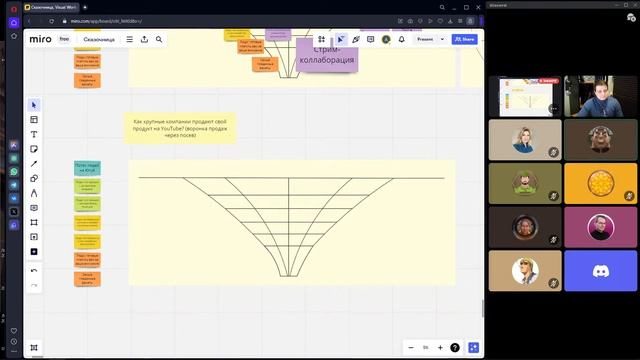Viewport: 640px width, 360px height.
Task: Select the cursor tool in Miro's left toolbar
Action: click(x=34, y=105)
